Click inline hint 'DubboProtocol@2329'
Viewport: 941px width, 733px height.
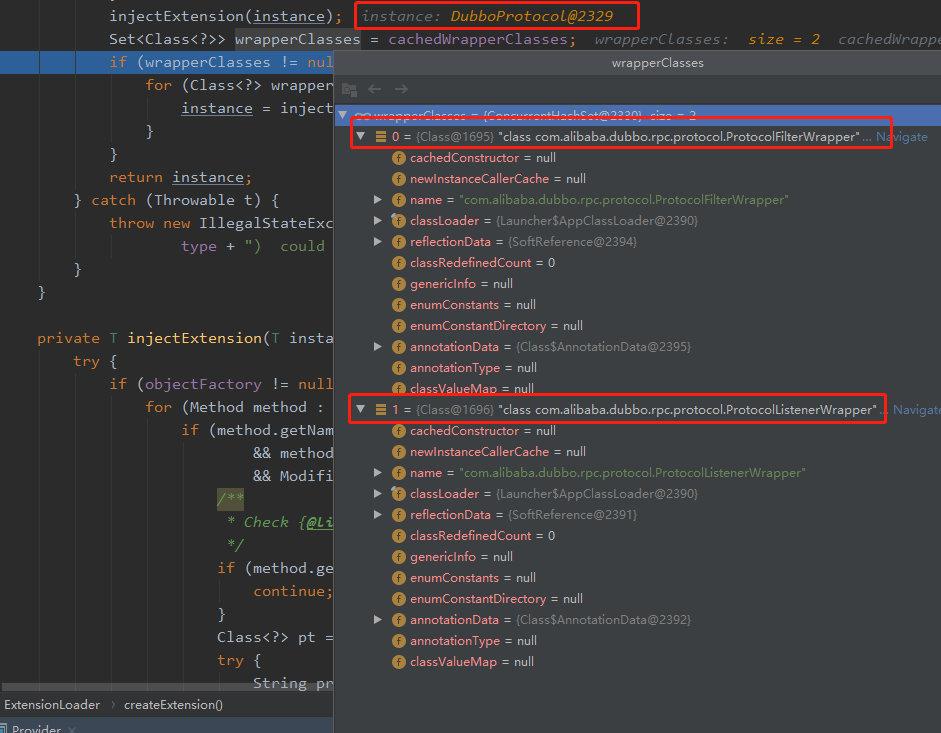[x=532, y=16]
